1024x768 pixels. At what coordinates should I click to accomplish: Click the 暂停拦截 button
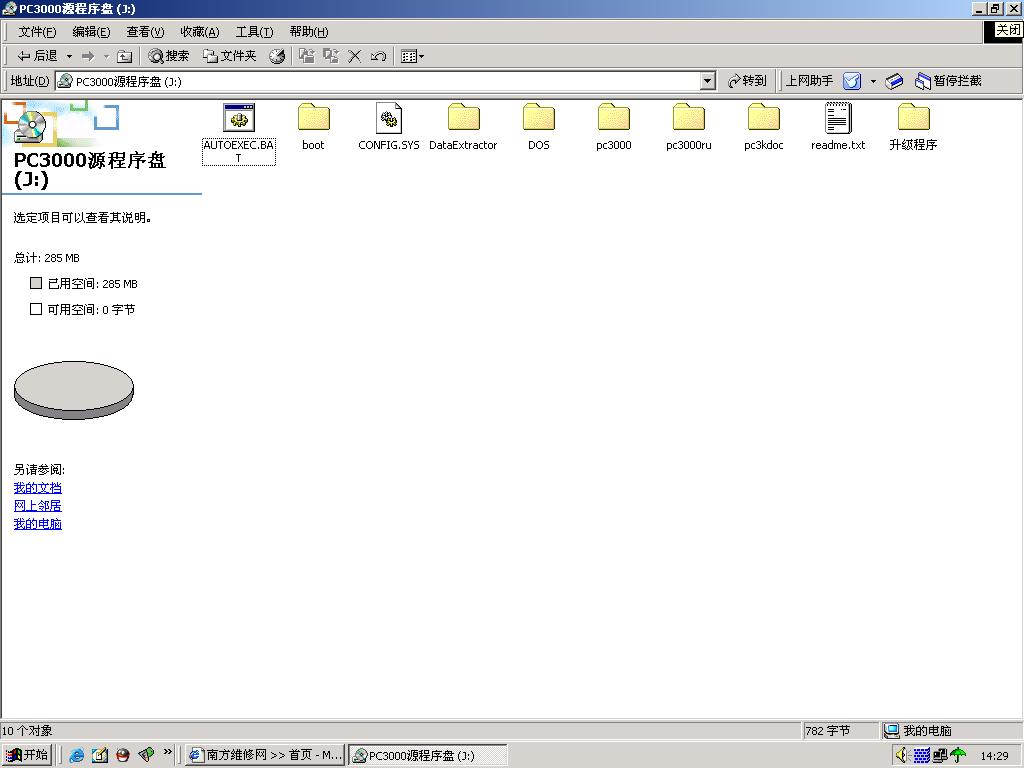pos(949,81)
